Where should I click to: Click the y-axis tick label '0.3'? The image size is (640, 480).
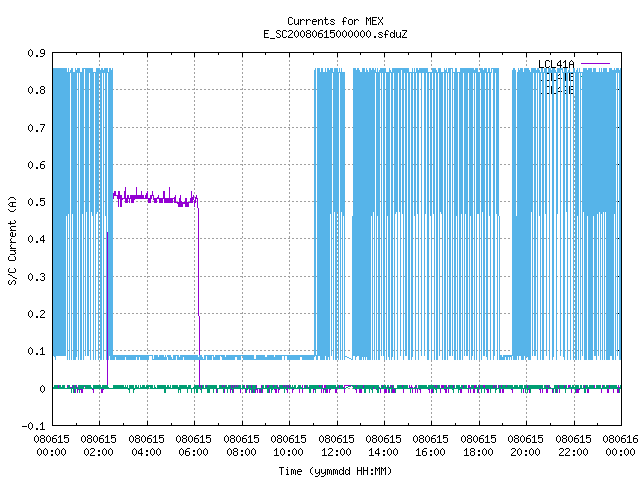36,277
